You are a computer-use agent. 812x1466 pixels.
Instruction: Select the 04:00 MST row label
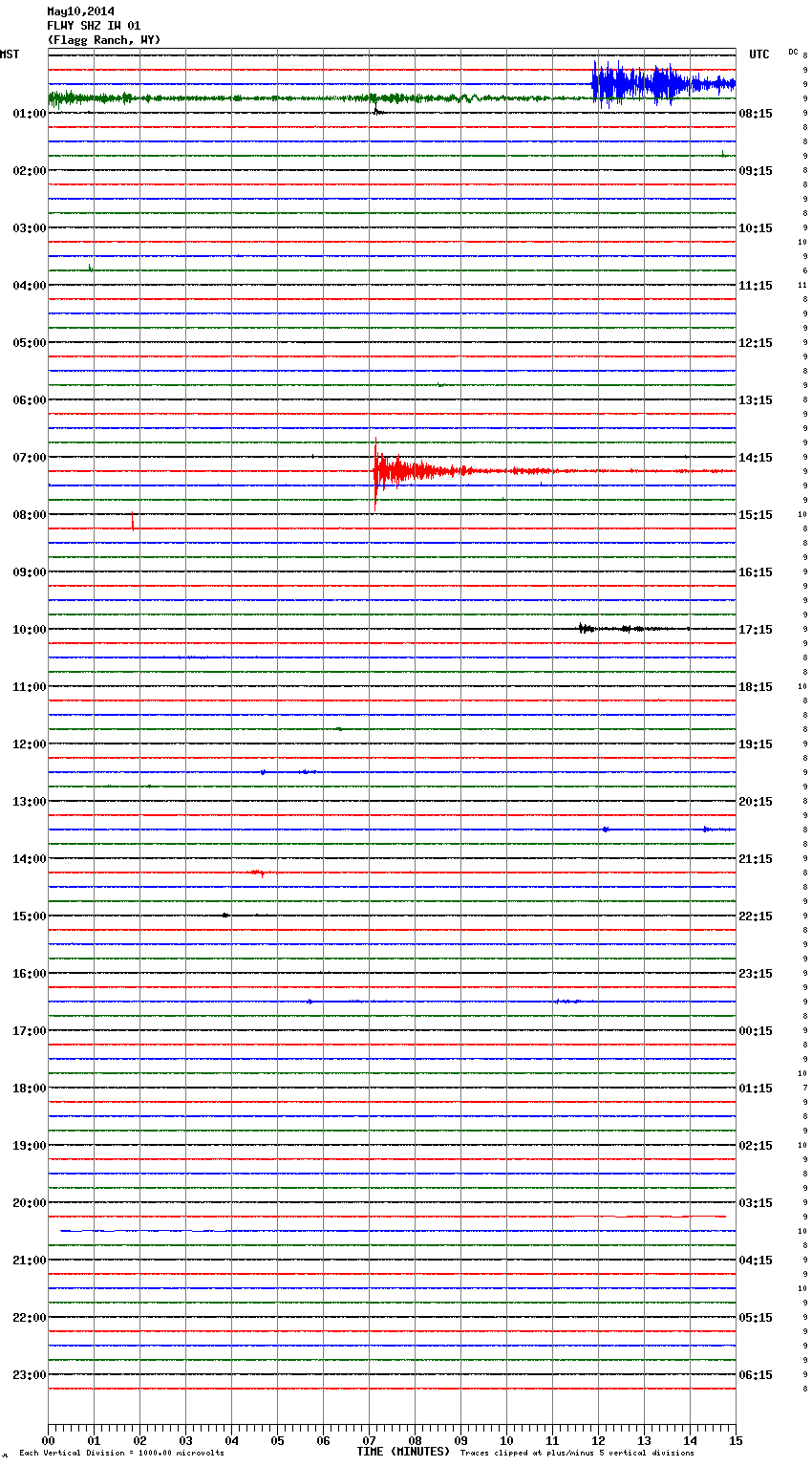click(29, 286)
